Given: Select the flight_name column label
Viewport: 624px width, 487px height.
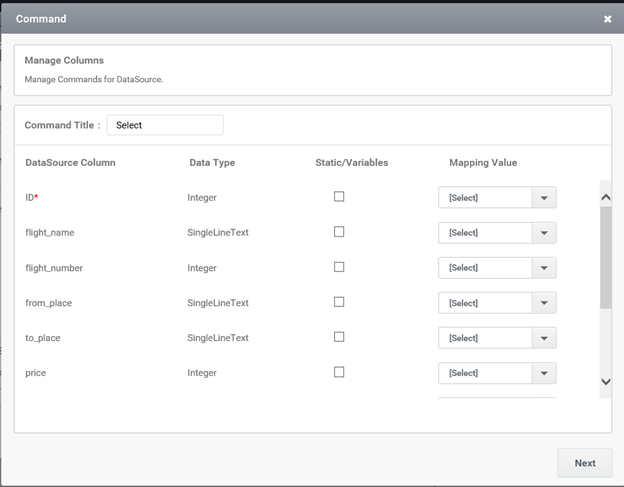Looking at the screenshot, I should [x=50, y=232].
